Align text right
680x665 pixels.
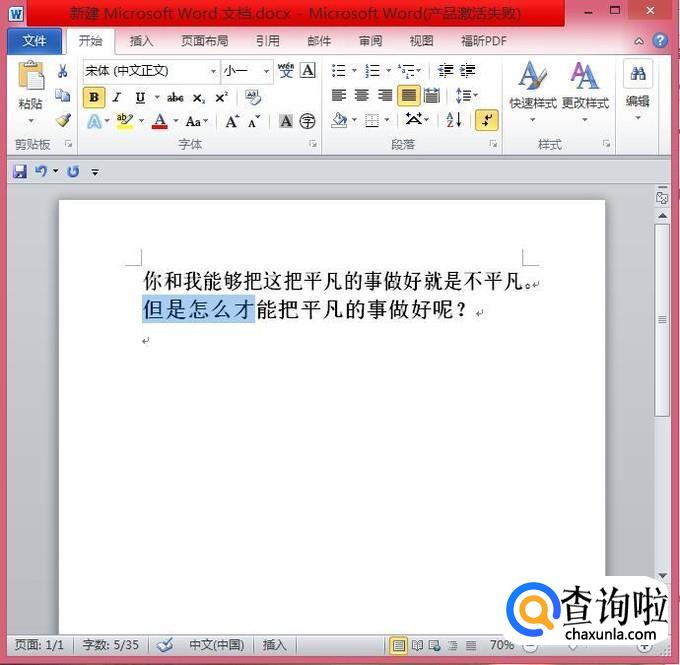tap(385, 95)
